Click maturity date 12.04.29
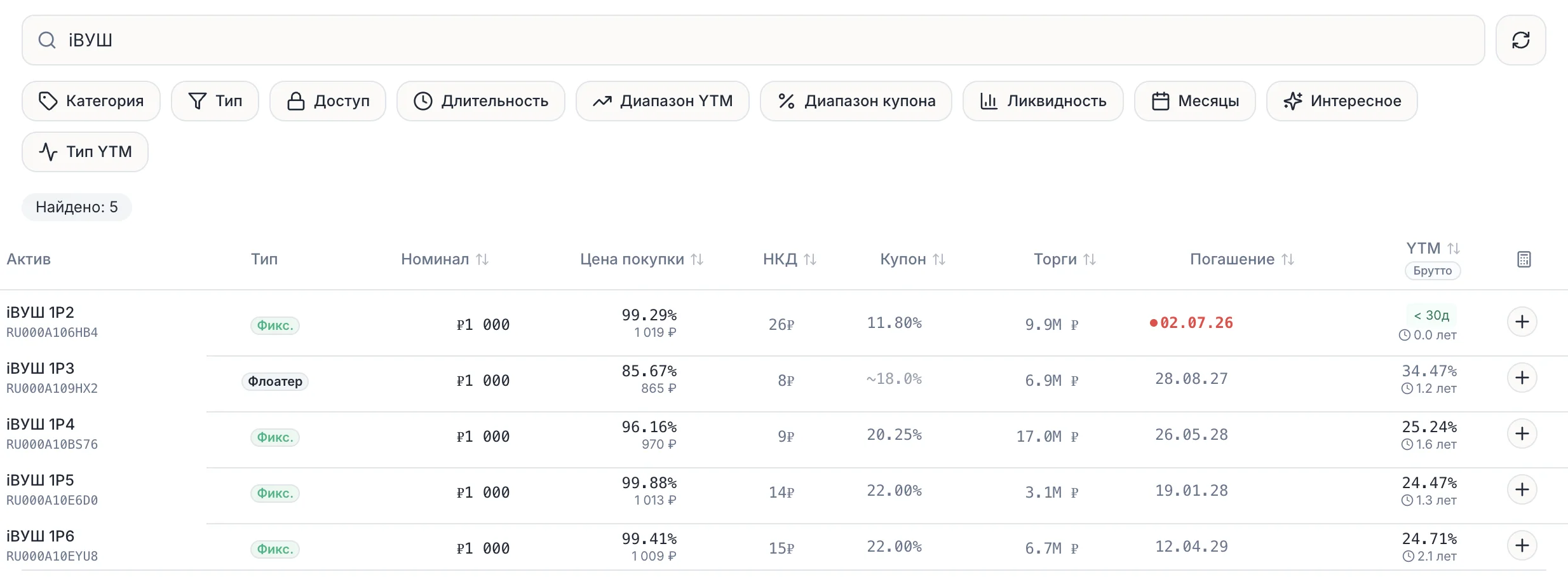This screenshot has width=1568, height=586. coord(1191,547)
